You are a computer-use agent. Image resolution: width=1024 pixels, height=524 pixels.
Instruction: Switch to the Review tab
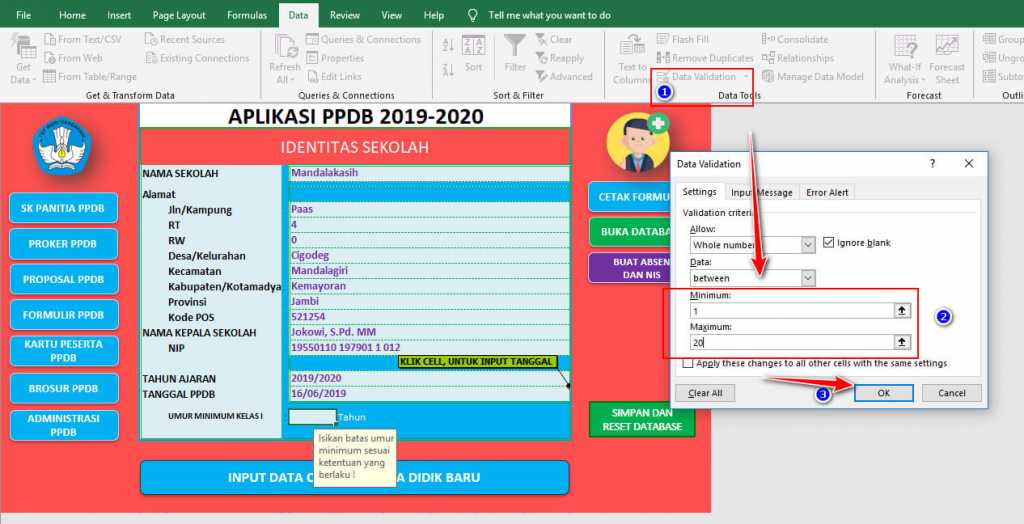click(x=345, y=15)
